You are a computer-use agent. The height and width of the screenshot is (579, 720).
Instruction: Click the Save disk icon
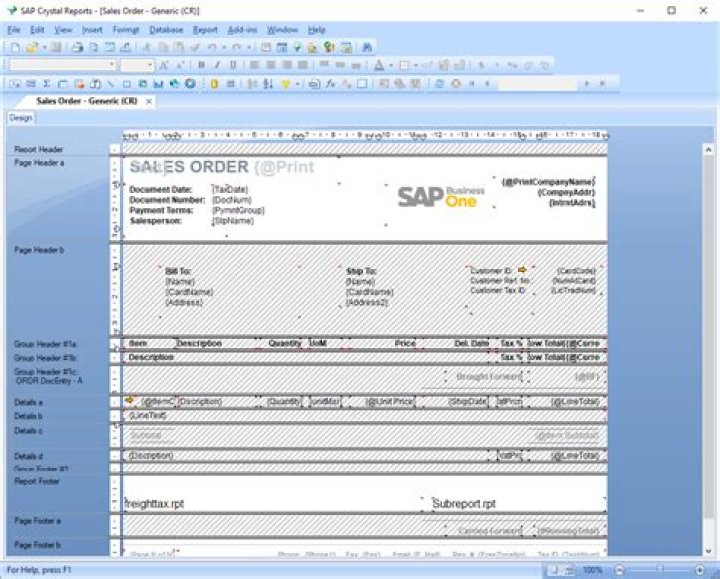tap(56, 47)
